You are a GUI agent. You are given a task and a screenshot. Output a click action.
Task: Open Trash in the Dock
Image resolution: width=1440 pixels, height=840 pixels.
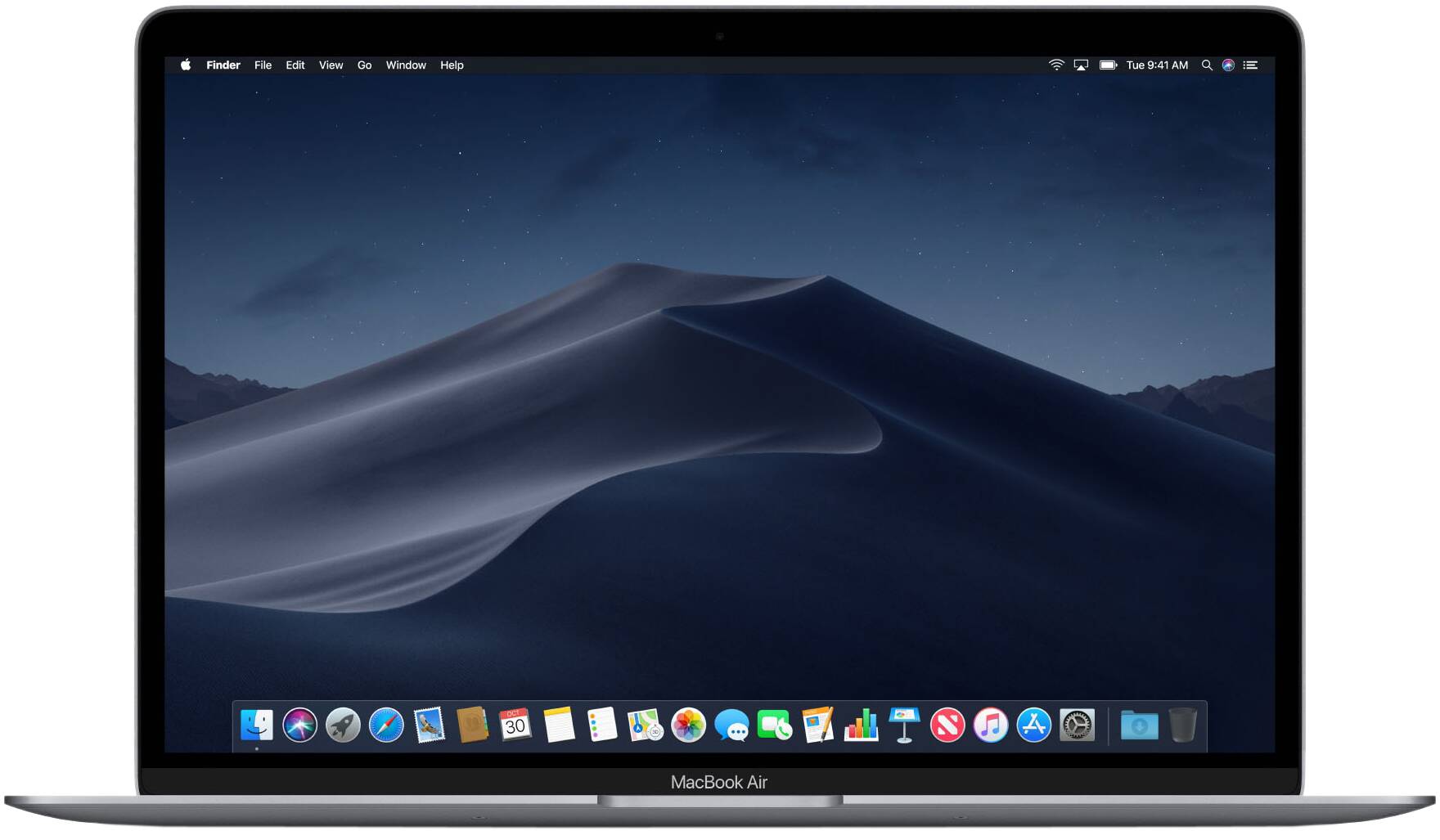point(1183,725)
